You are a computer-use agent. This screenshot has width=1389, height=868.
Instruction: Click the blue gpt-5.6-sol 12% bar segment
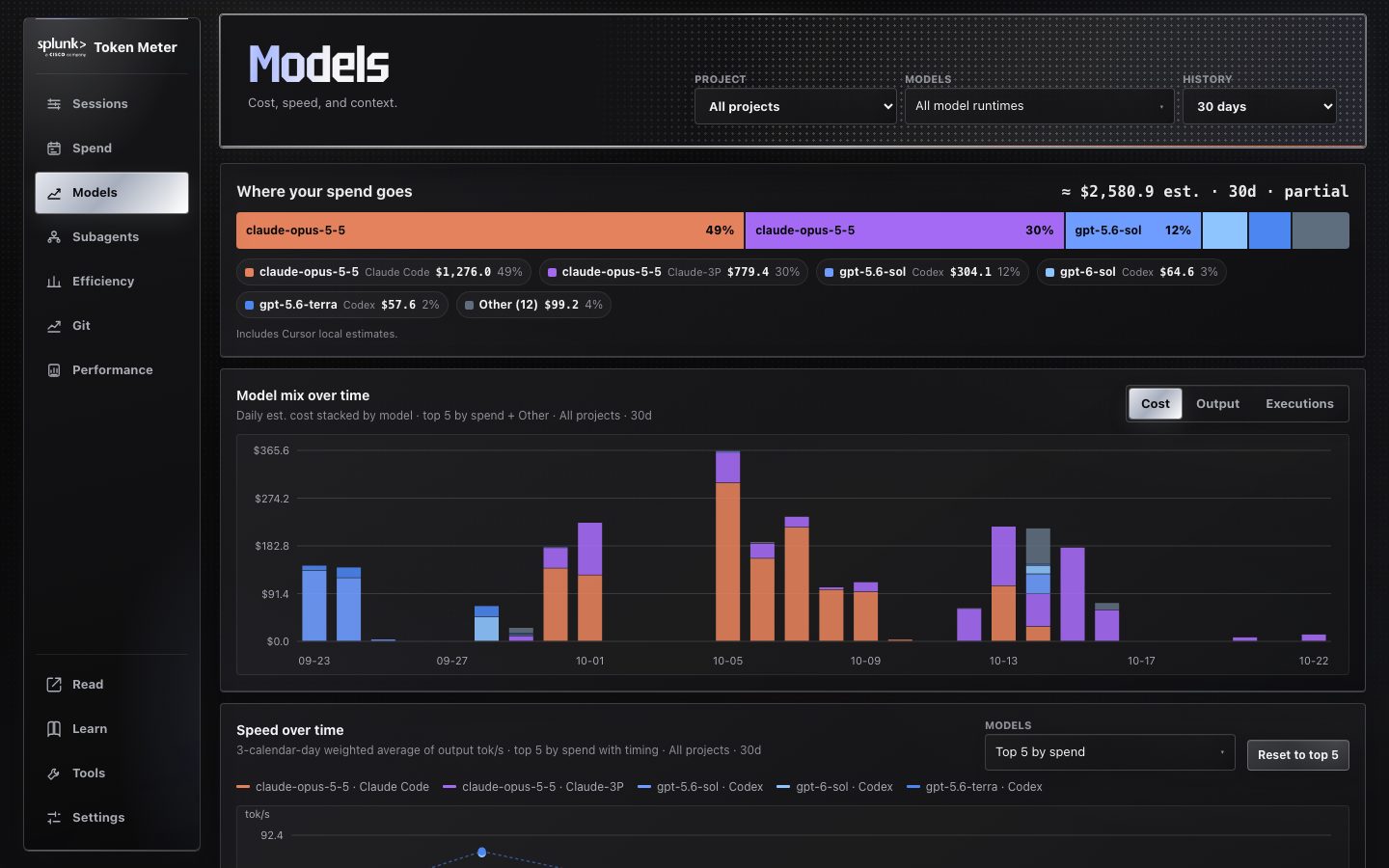(1132, 231)
